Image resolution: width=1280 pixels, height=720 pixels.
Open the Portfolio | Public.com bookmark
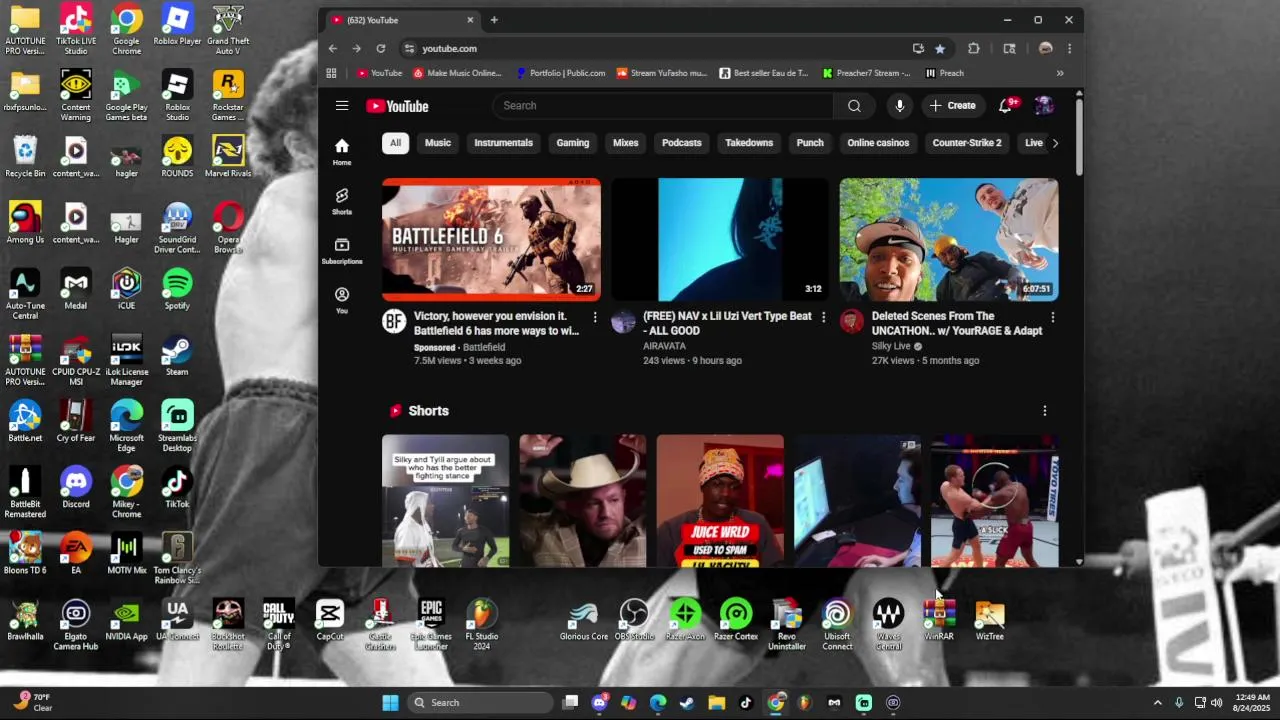pos(561,73)
